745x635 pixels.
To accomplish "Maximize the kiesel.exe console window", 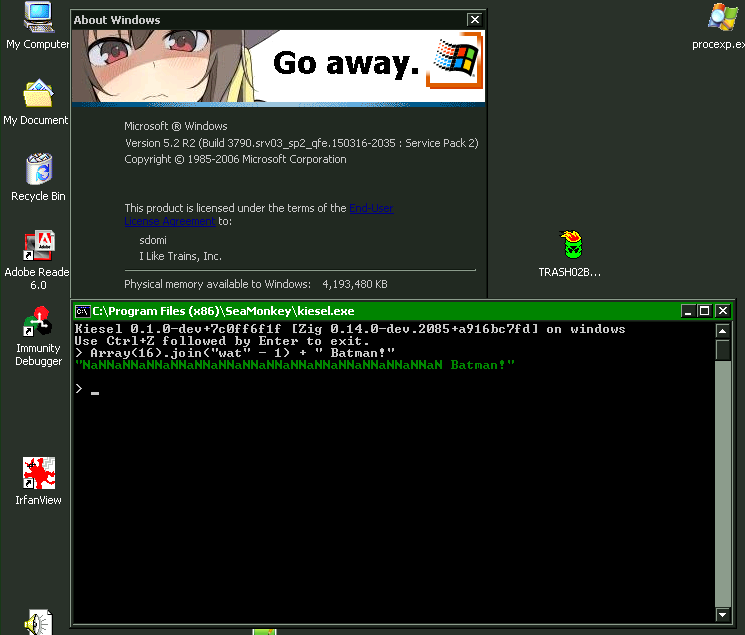I will click(x=704, y=311).
